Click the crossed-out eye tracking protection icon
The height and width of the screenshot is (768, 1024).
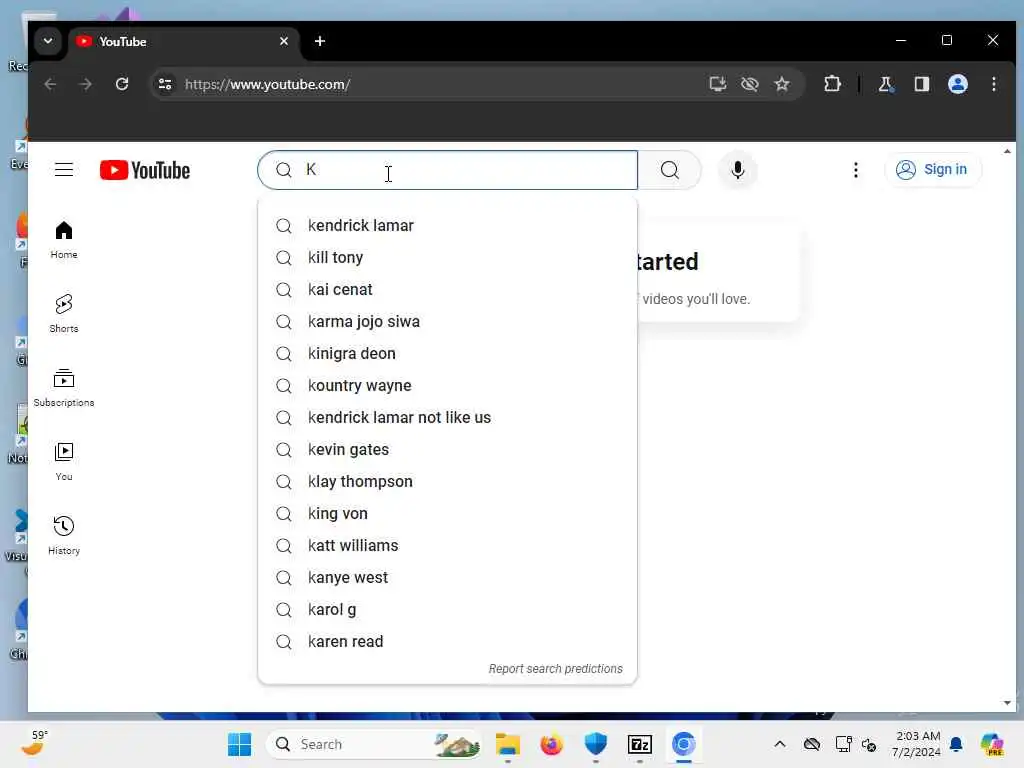(x=750, y=84)
